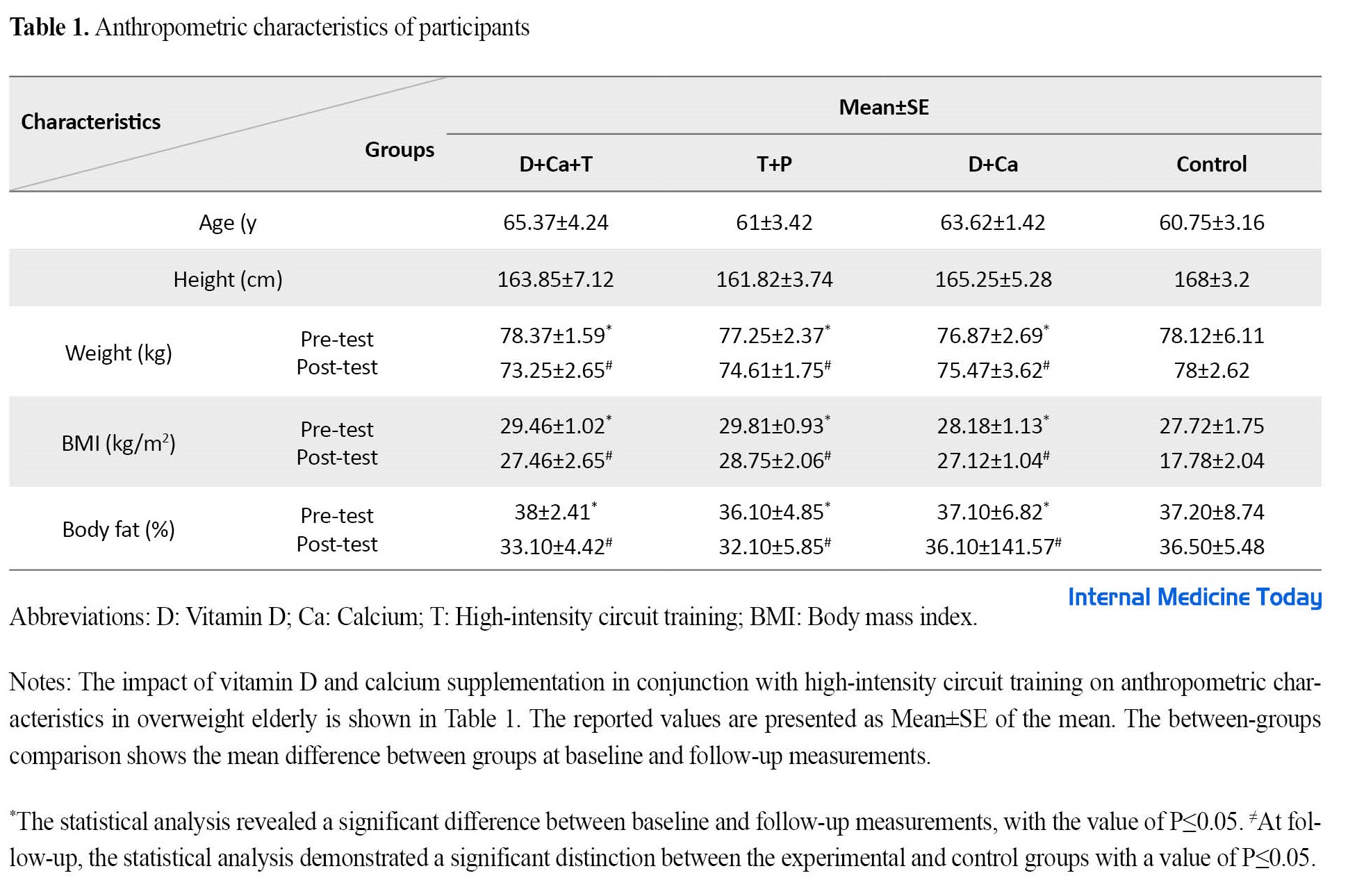Click the BMI (kg/m²) row label
The image size is (1348, 896).
(119, 443)
